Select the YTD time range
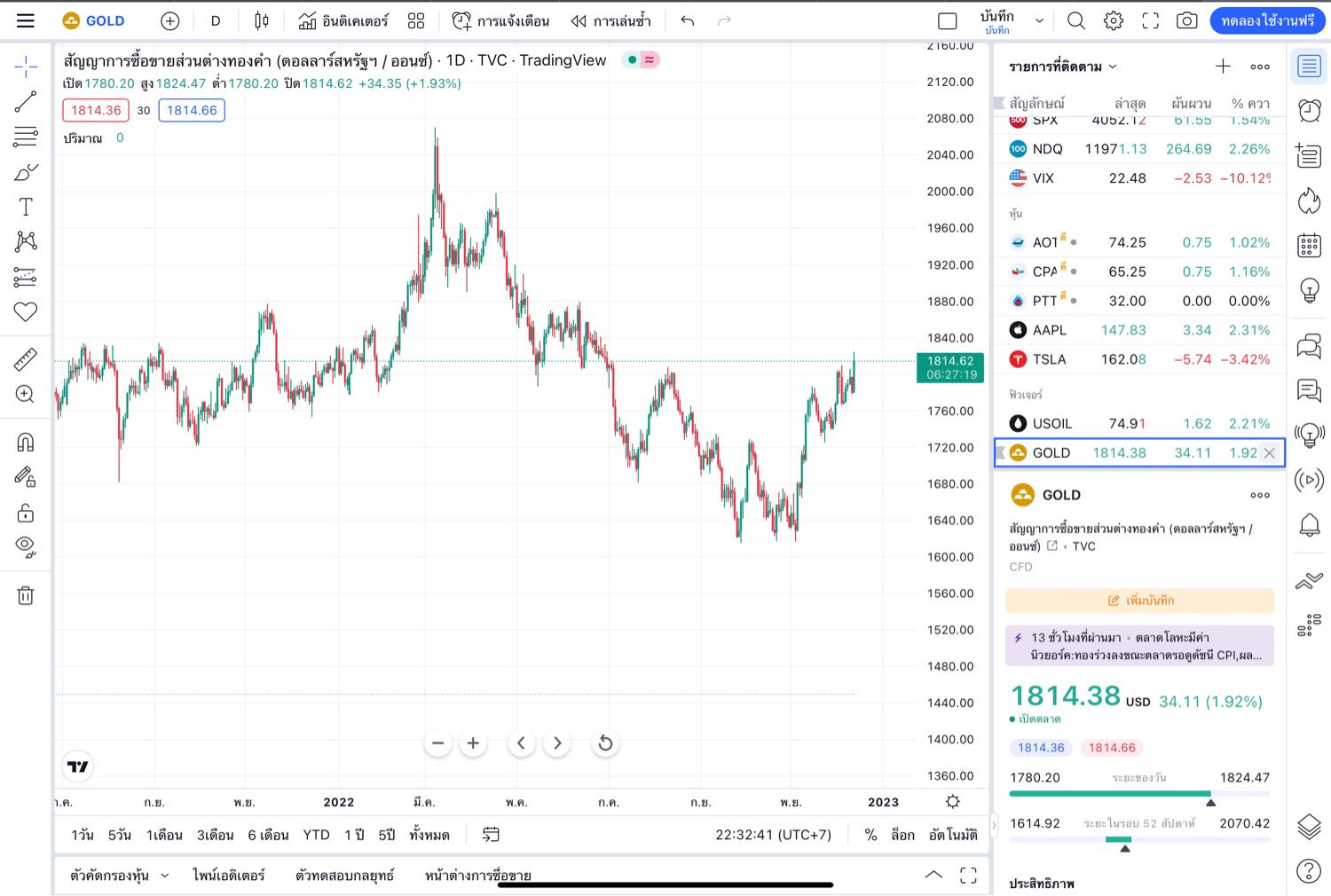The height and width of the screenshot is (896, 1331). pyautogui.click(x=316, y=835)
